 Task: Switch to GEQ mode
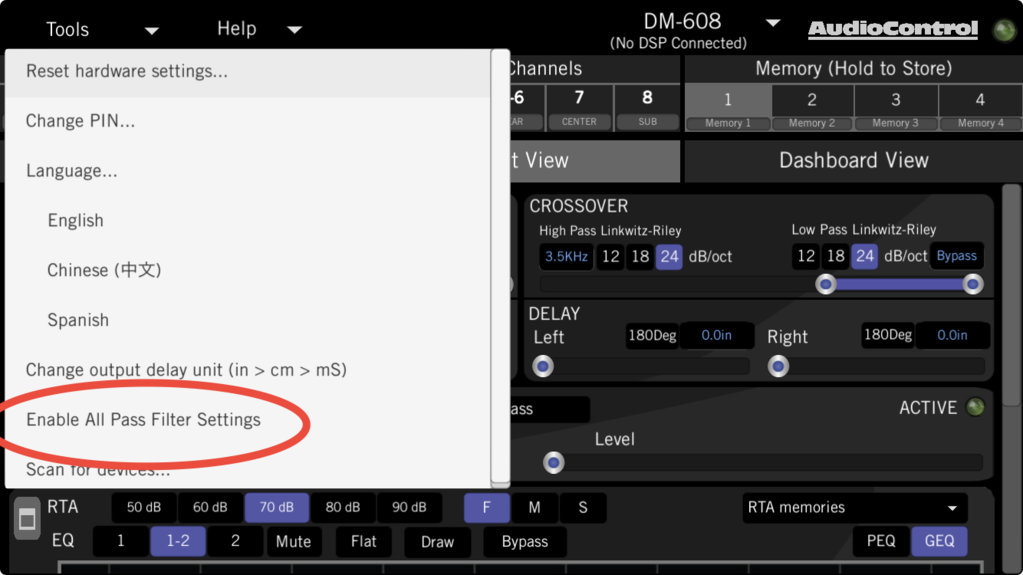(x=939, y=541)
